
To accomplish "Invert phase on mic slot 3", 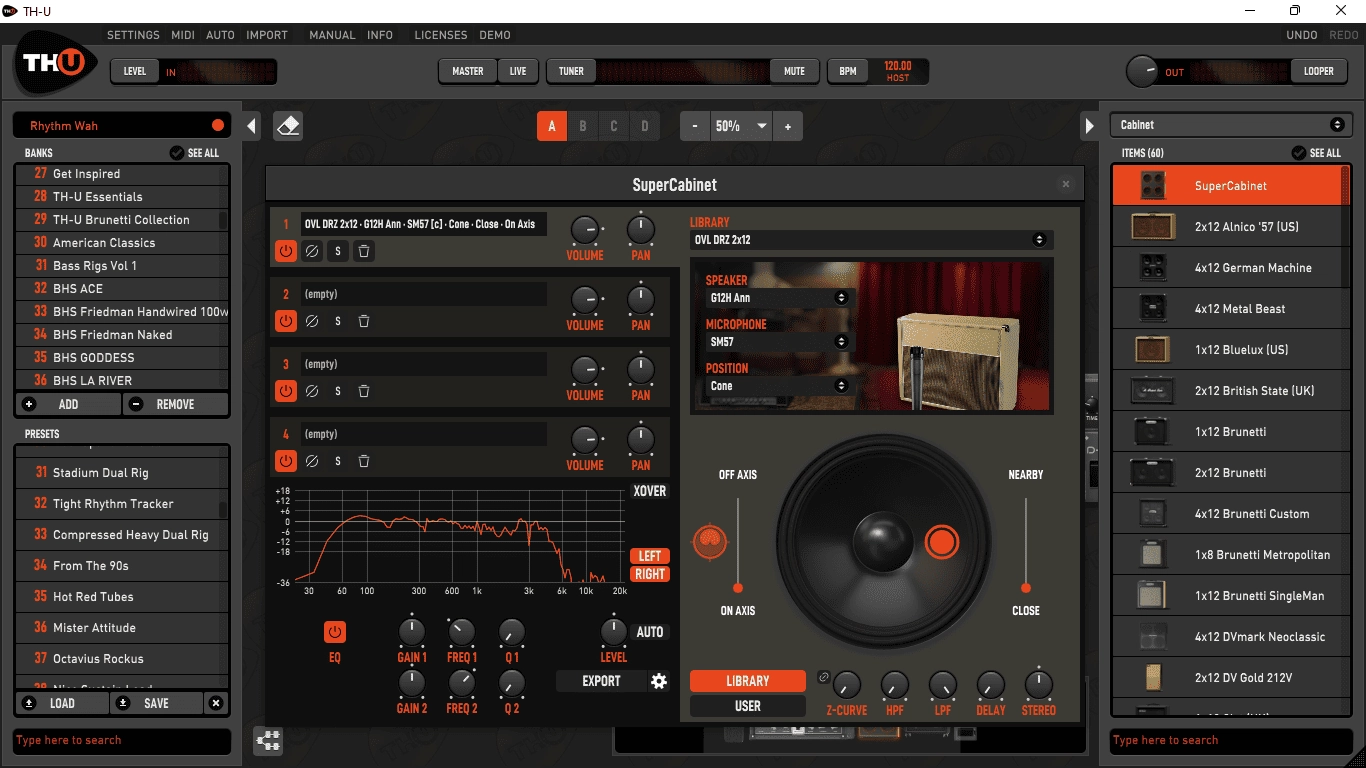I will (x=312, y=391).
